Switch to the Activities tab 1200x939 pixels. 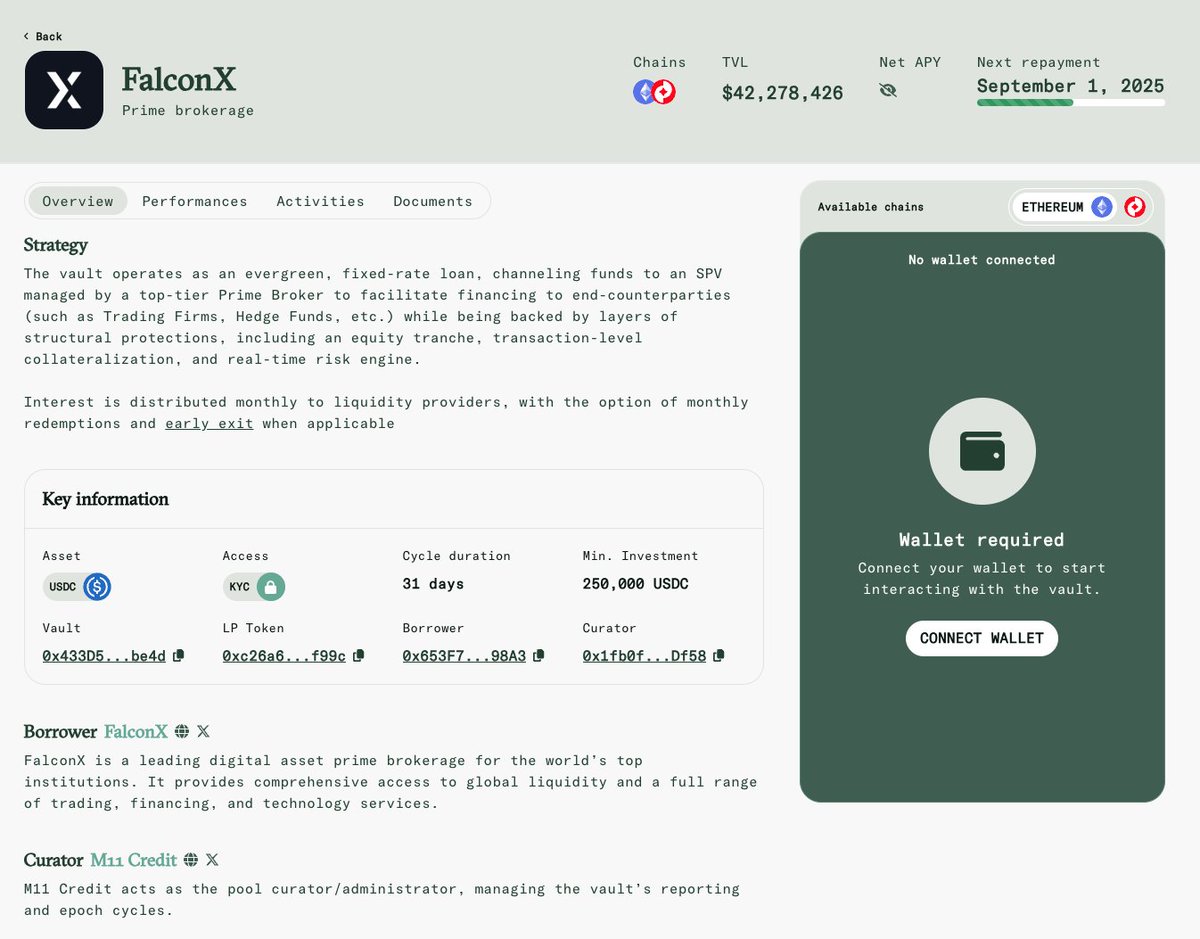pos(321,201)
